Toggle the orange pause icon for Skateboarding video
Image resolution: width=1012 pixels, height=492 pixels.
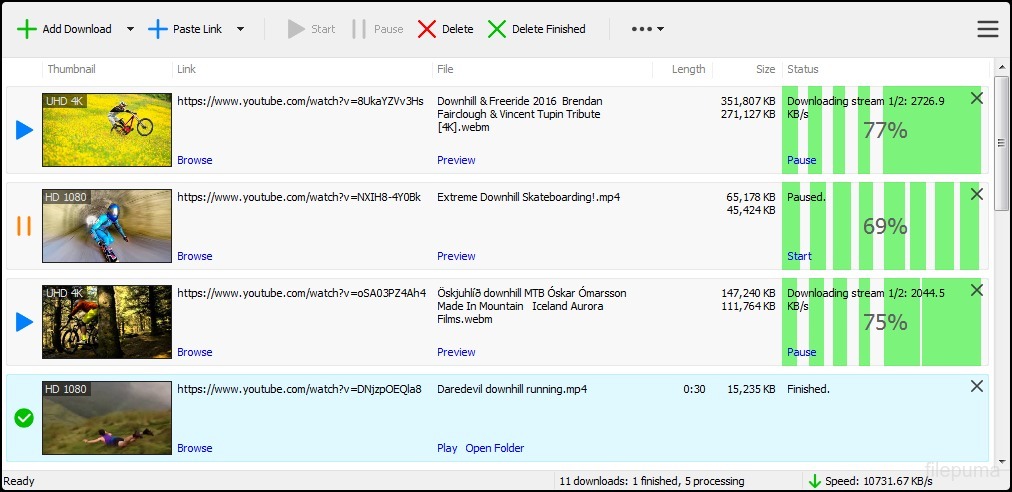pyautogui.click(x=24, y=226)
